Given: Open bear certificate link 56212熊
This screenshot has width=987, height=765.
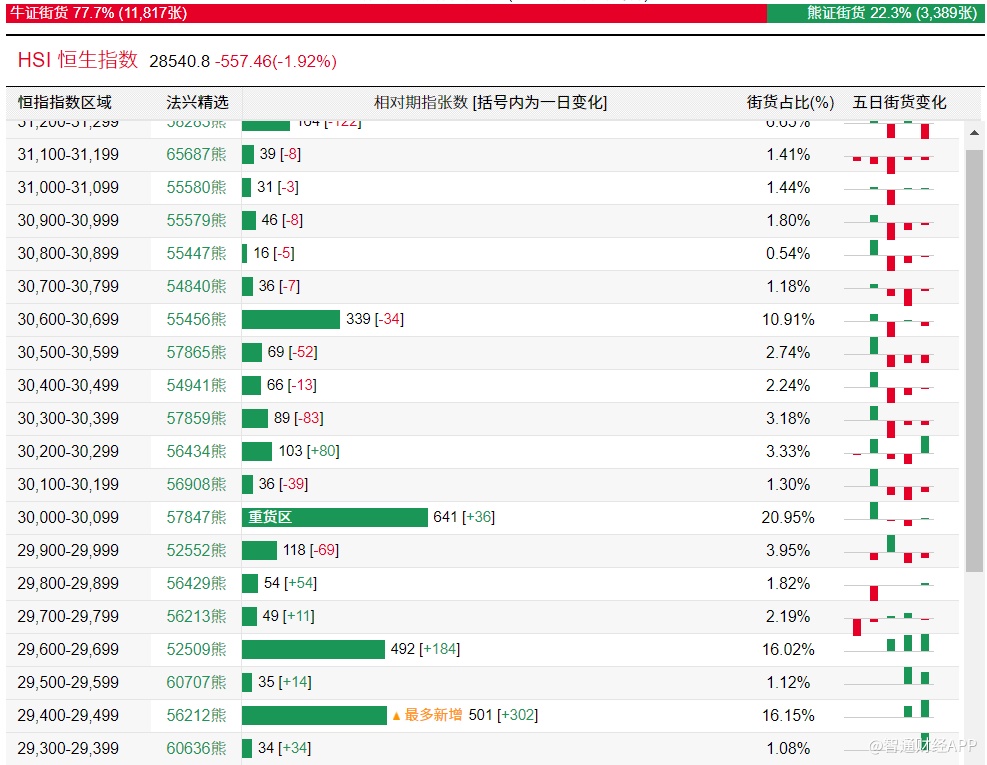Looking at the screenshot, I should click(197, 716).
